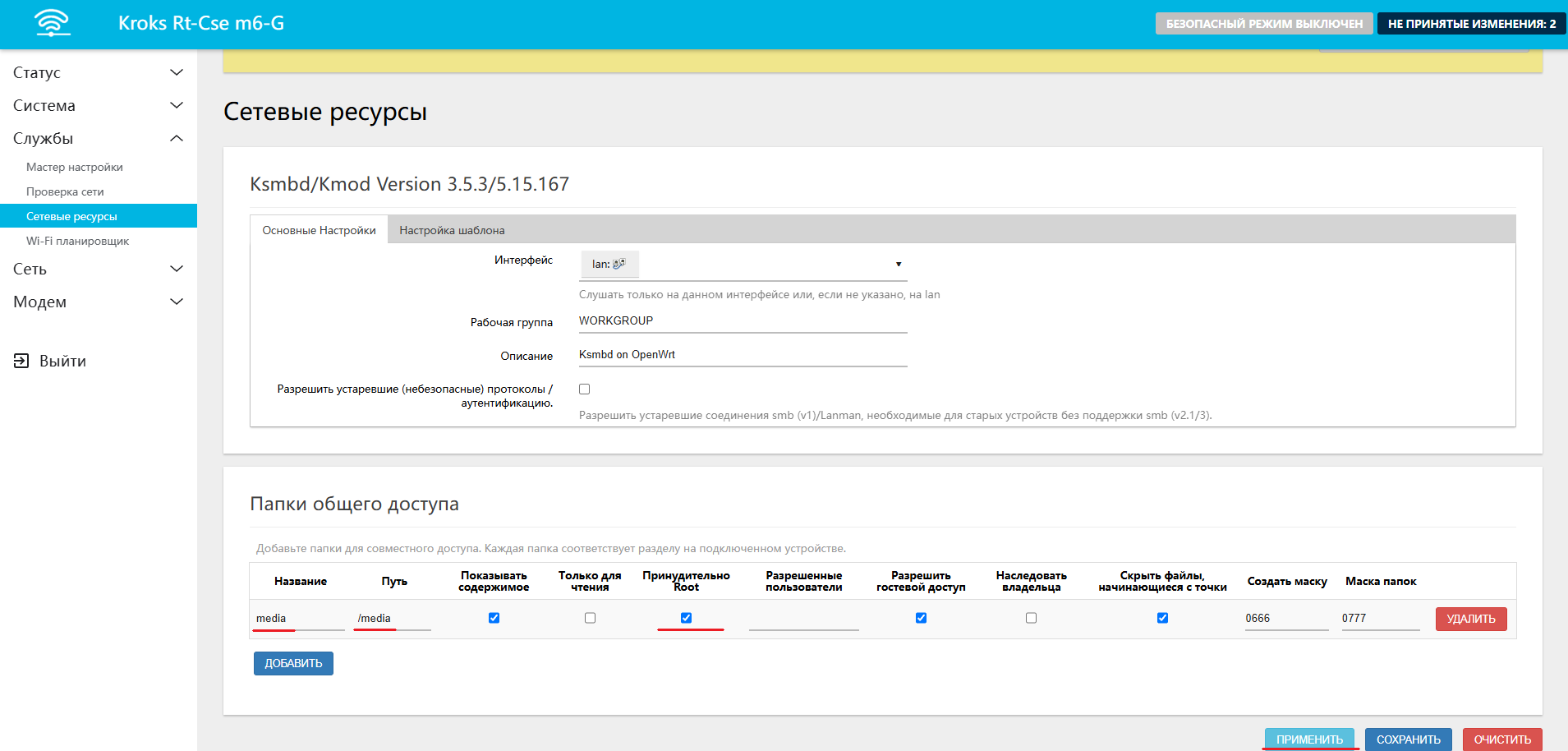Viewport: 1568px width, 751px height.
Task: Click the Рабочая группа input field
Action: click(743, 321)
